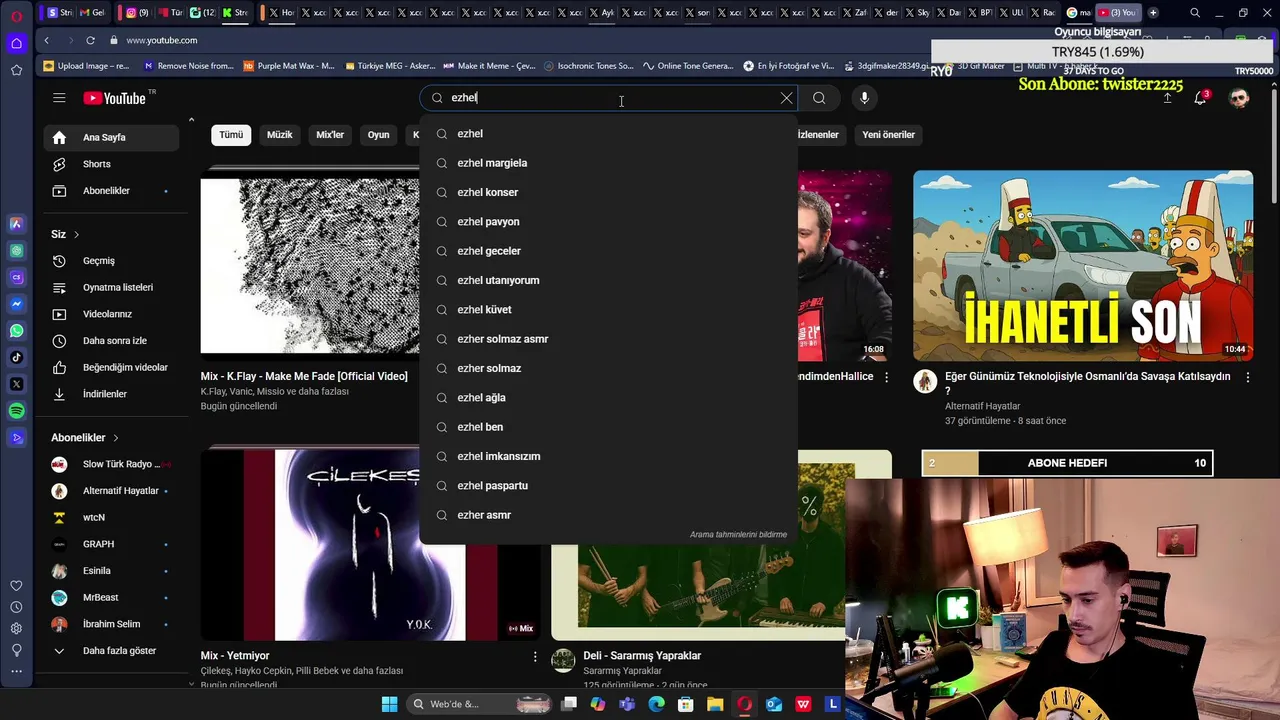The image size is (1280, 720).
Task: Select the Tümü filter chip
Action: pos(231,135)
